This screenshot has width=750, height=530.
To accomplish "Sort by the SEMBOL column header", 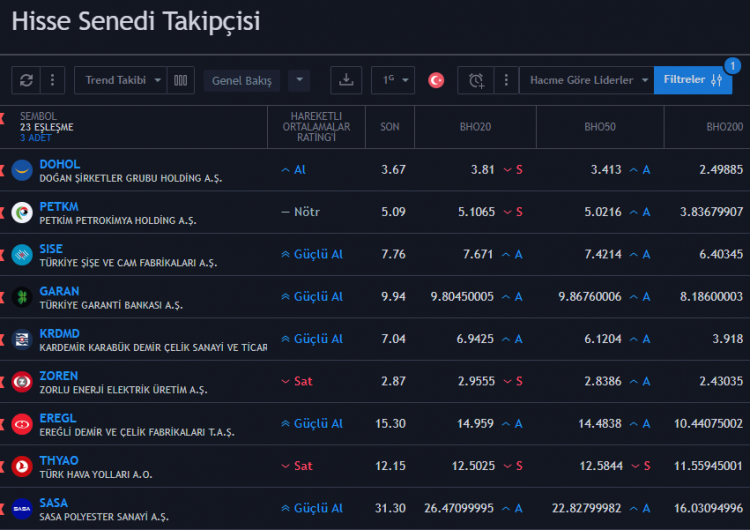I will (38, 116).
